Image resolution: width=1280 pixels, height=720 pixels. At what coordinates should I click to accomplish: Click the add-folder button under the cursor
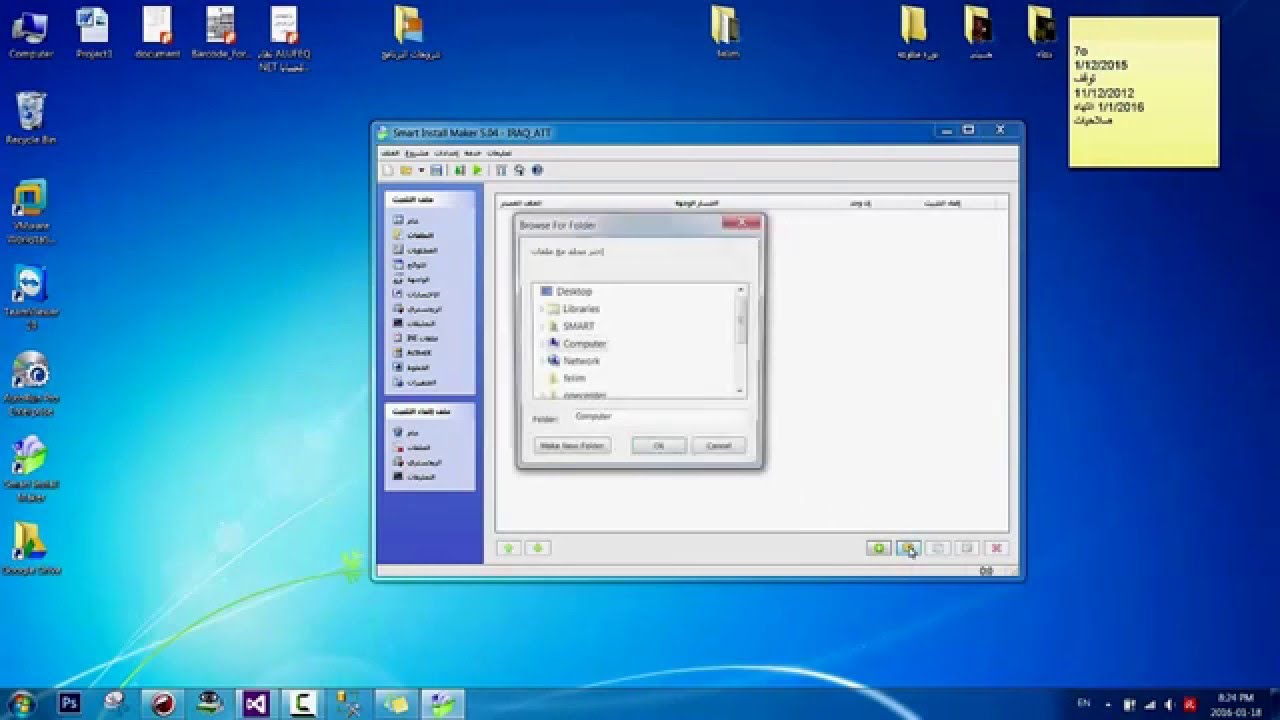click(x=907, y=548)
